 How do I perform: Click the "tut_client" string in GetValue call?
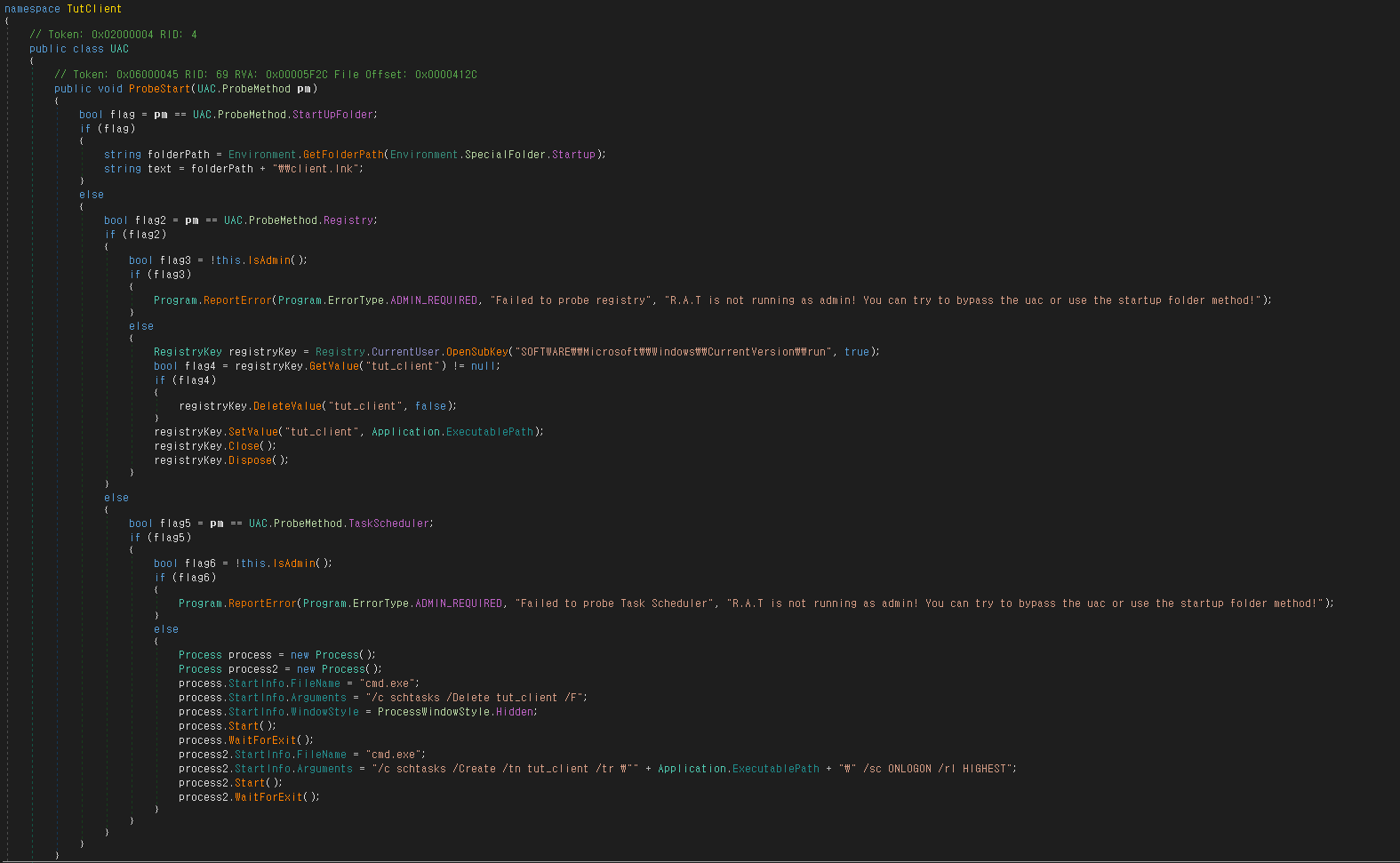pyautogui.click(x=403, y=366)
